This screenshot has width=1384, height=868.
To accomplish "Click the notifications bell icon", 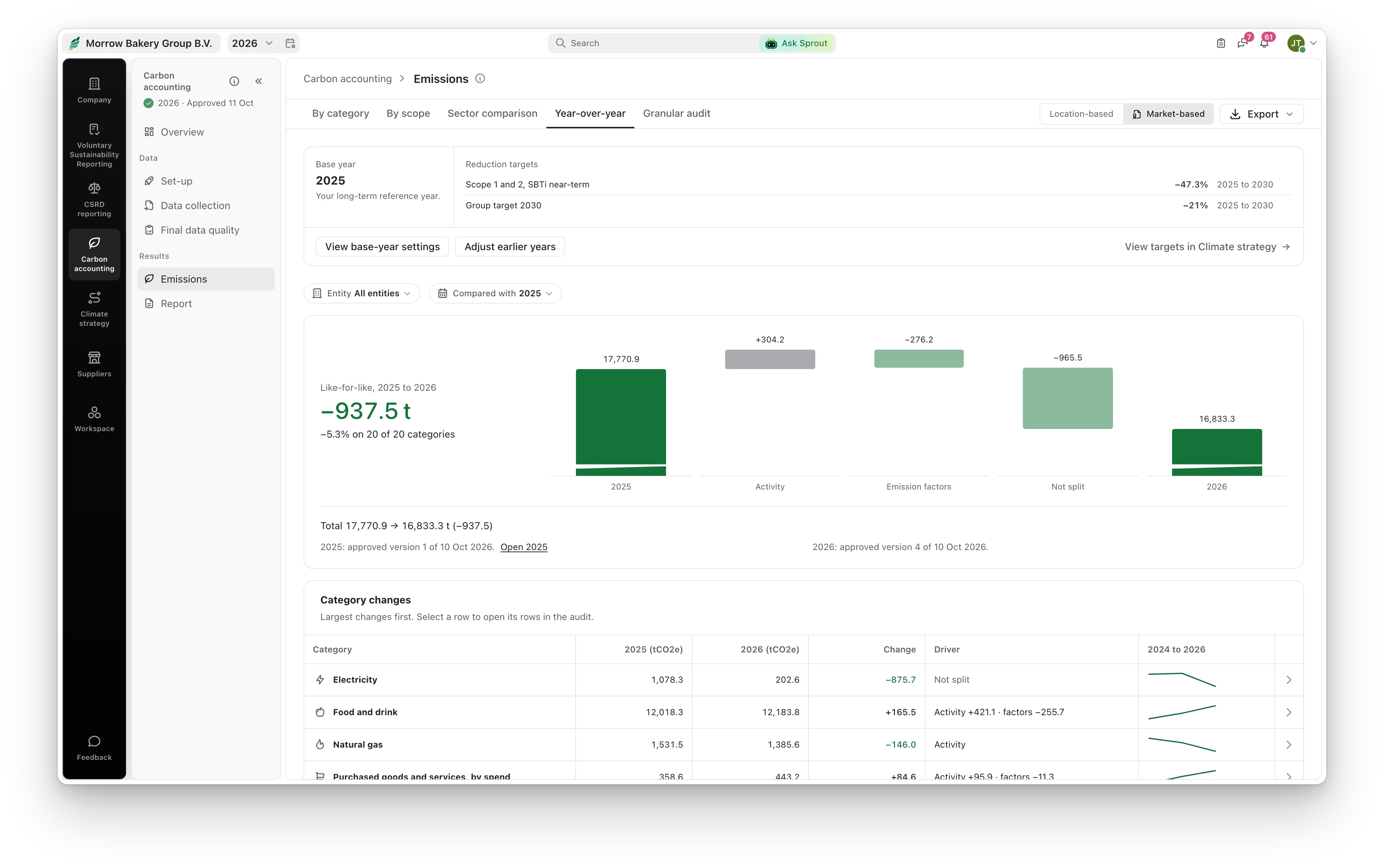I will coord(1264,43).
